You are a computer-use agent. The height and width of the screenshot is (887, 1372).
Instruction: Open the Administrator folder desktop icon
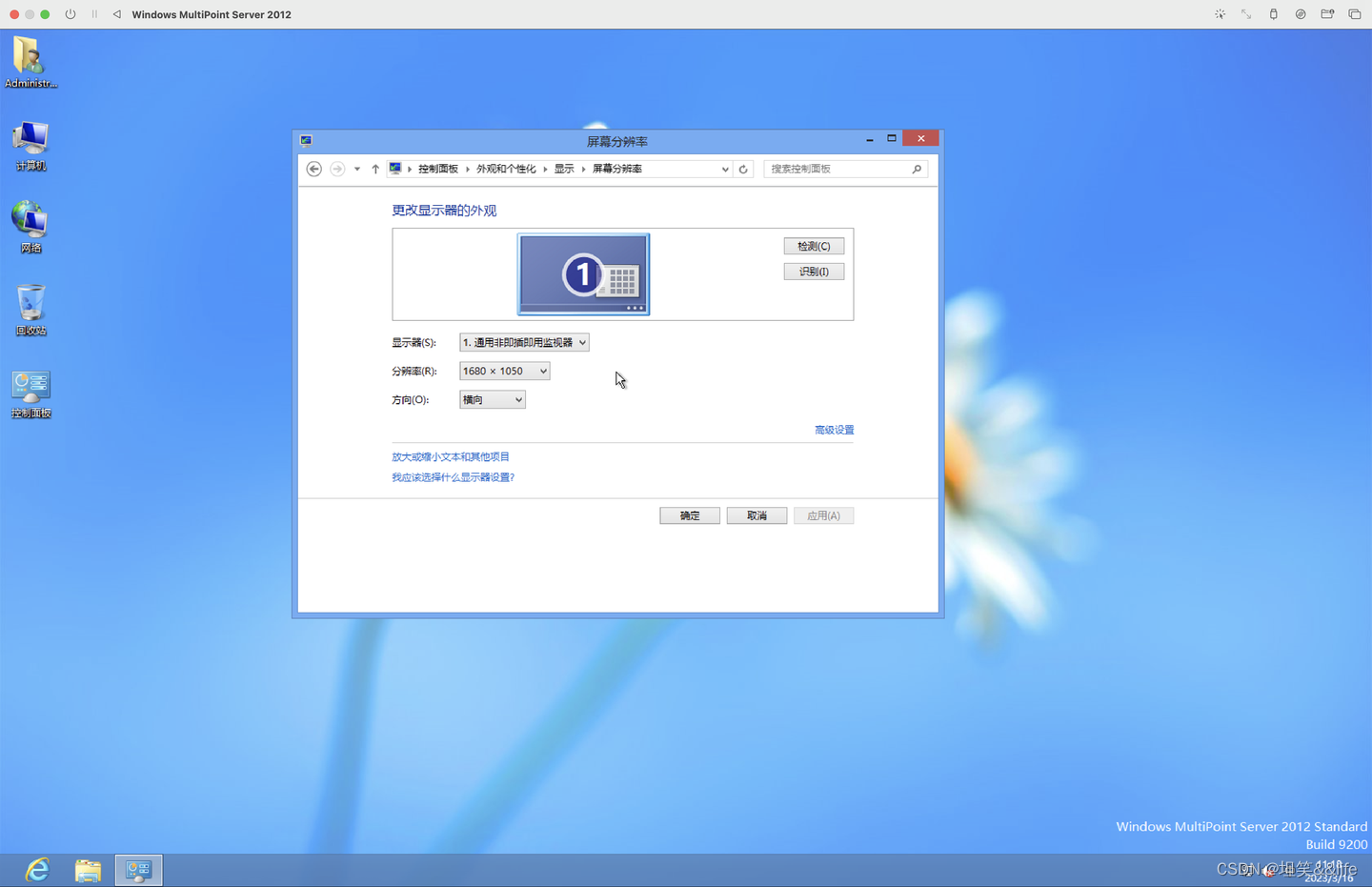30,63
